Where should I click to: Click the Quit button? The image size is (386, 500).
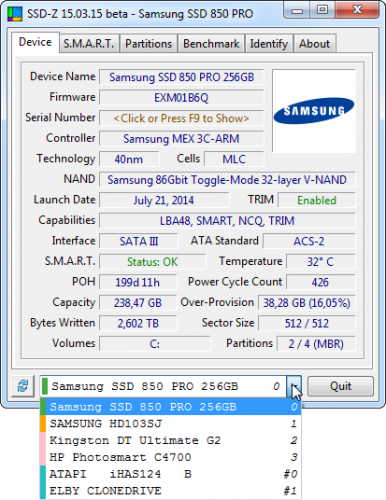(x=340, y=386)
